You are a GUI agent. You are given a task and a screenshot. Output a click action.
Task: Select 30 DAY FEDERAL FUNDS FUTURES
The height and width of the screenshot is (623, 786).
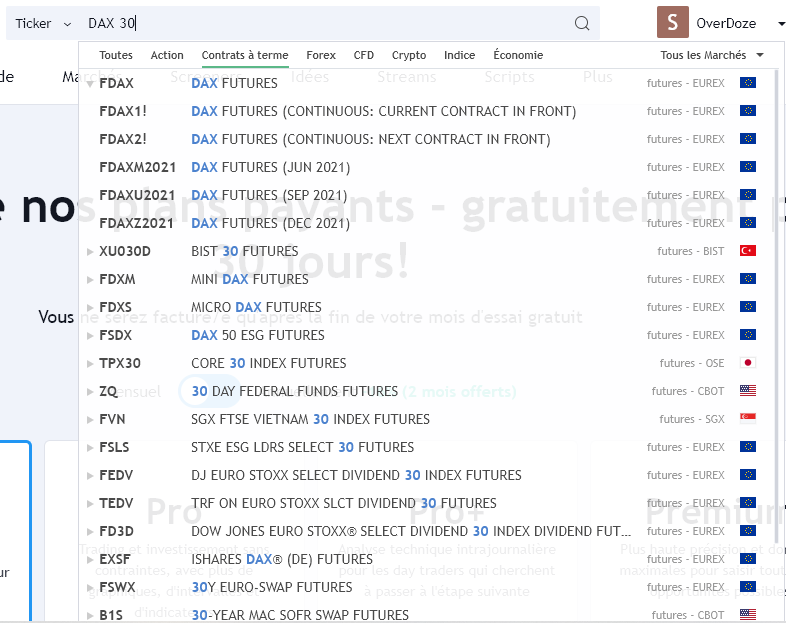tap(426, 392)
